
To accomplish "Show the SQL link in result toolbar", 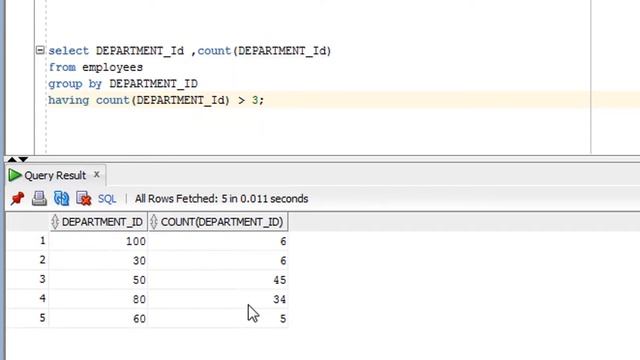I will 107,199.
